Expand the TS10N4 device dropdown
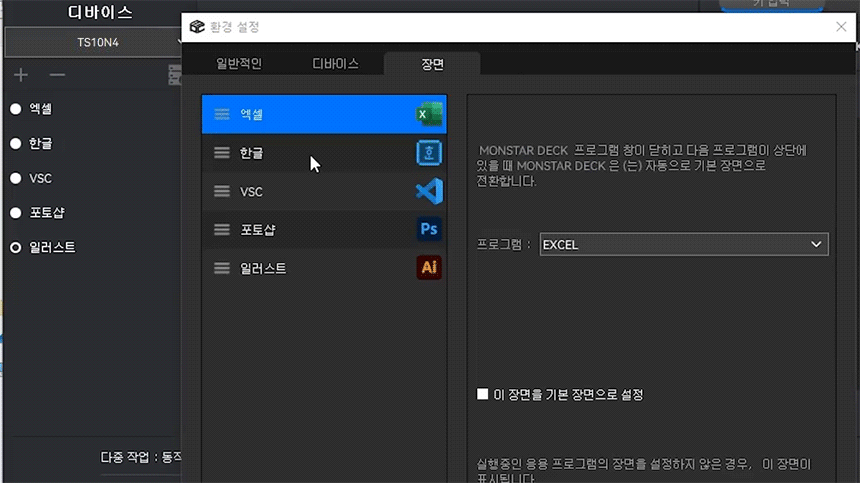Screen dimensions: 860x483 [95, 42]
